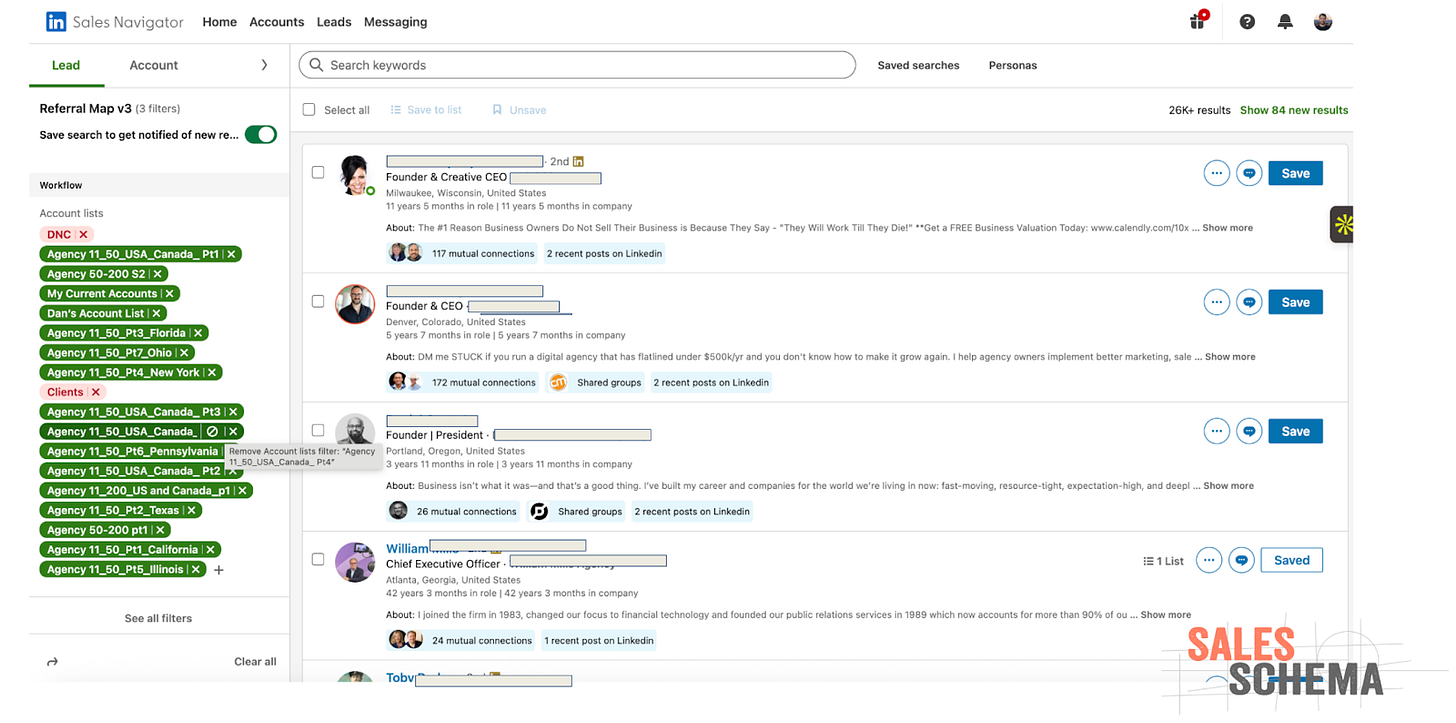Remove the DNC account list filter
The image size is (1456, 723).
[83, 234]
